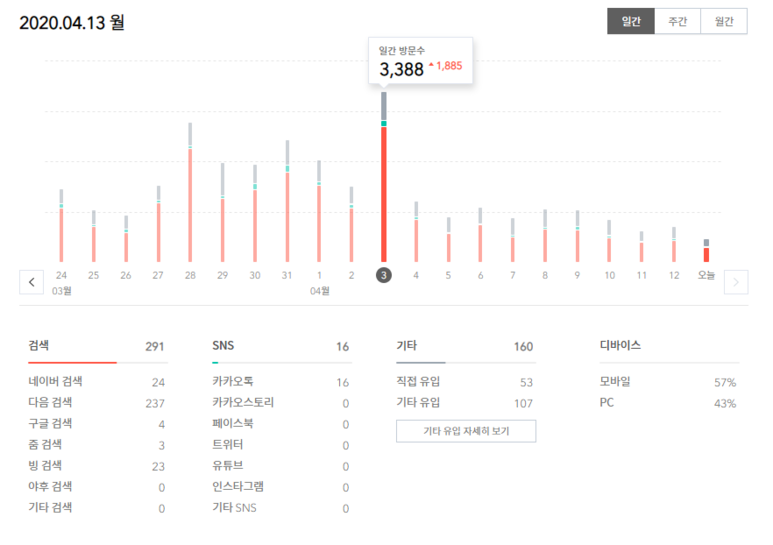Click the 디바이스 section header
Image resolution: width=773 pixels, height=545 pixels.
click(x=620, y=345)
